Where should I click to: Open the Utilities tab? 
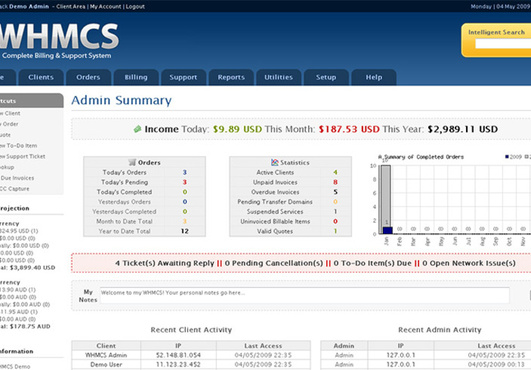click(279, 77)
